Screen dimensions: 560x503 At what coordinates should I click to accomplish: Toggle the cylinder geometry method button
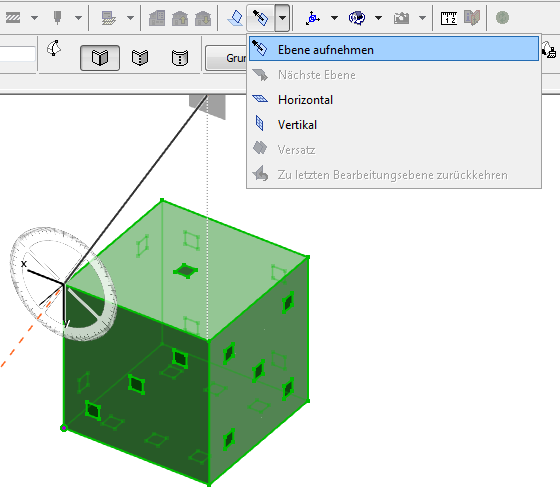180,58
